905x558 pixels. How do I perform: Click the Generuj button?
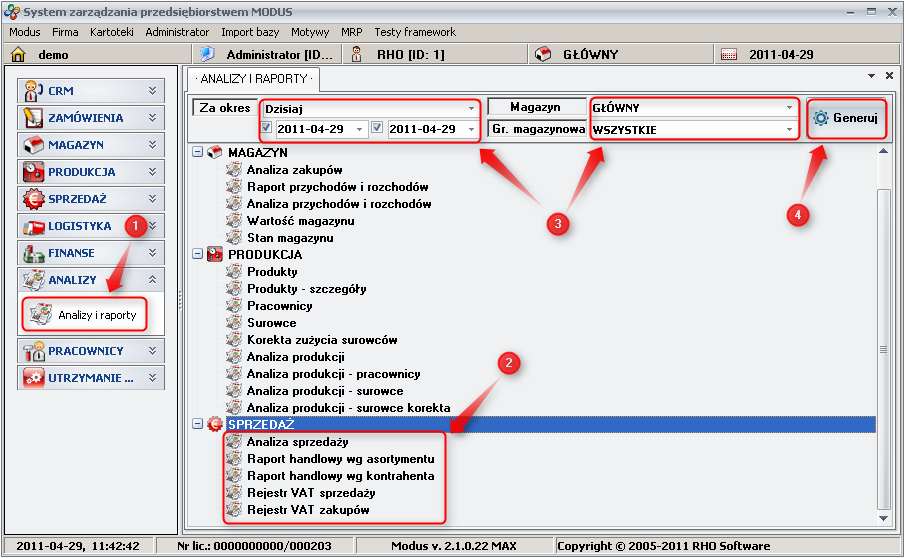(846, 118)
